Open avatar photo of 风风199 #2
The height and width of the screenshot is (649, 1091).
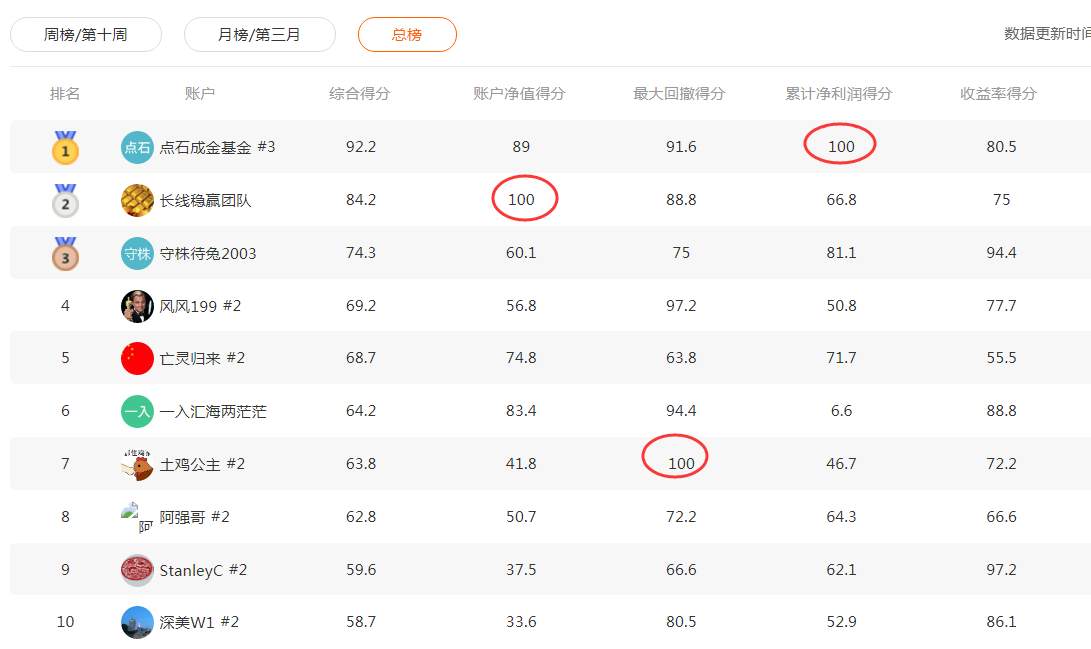137,306
